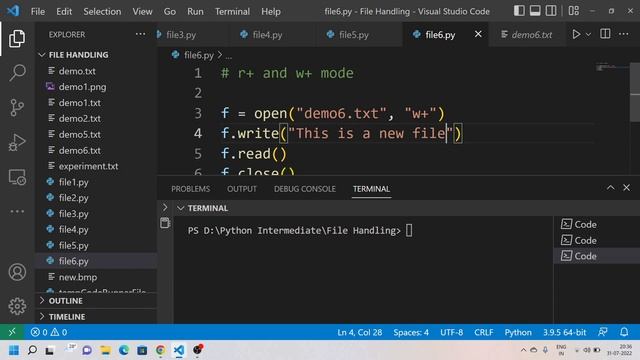Show additional views ellipsis in activity bar

[x=17, y=211]
